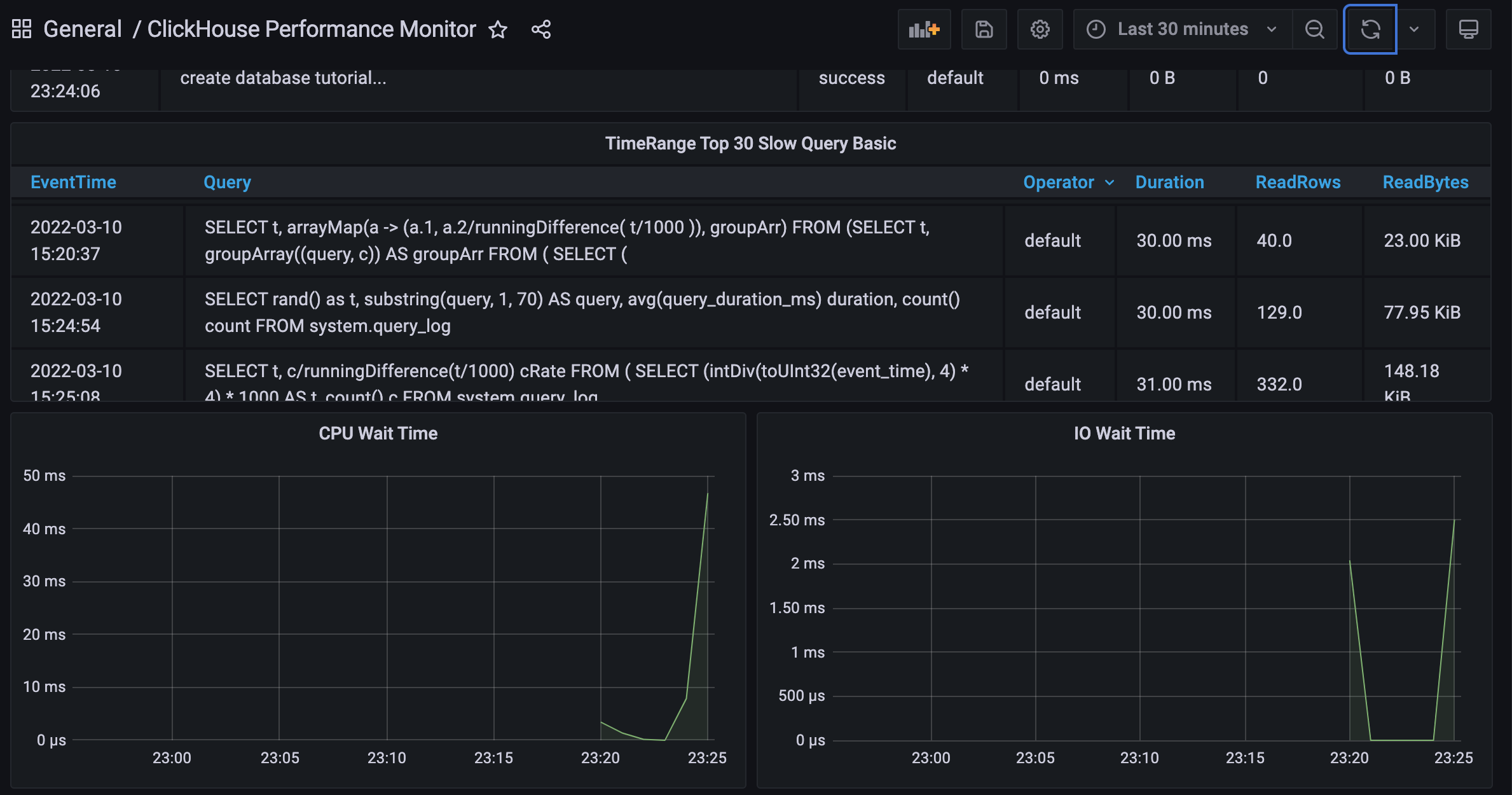
Task: Open the Add panel icon
Action: click(924, 29)
